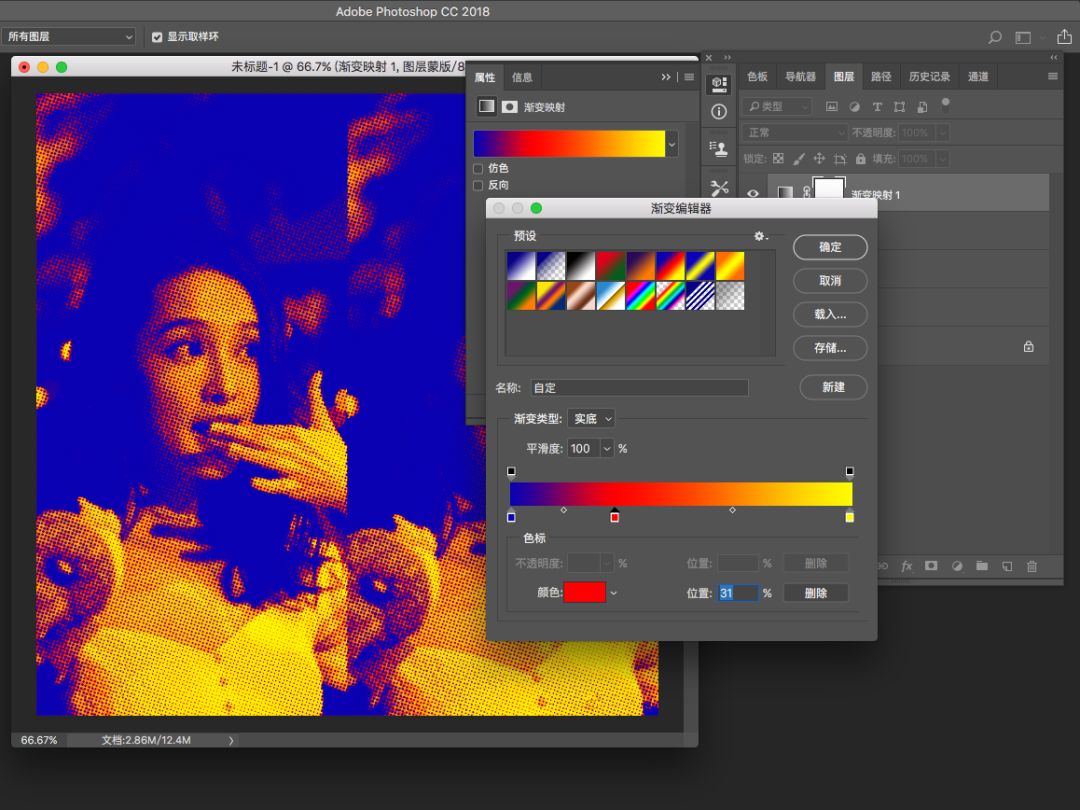Enable the 仿色 (dither) checkbox
The width and height of the screenshot is (1080, 810).
[x=478, y=168]
